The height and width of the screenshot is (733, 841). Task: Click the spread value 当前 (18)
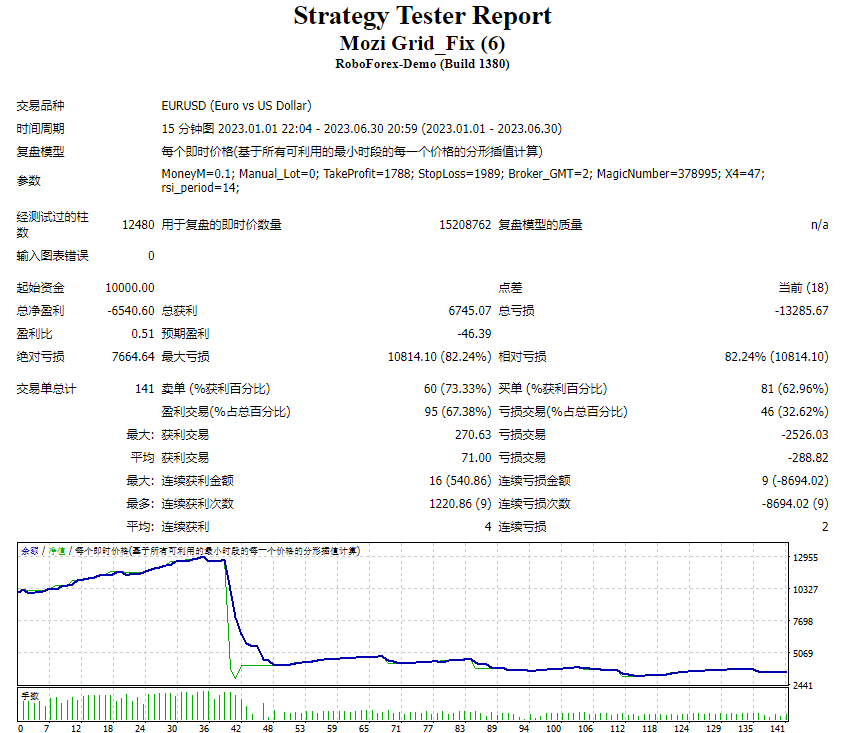point(803,288)
